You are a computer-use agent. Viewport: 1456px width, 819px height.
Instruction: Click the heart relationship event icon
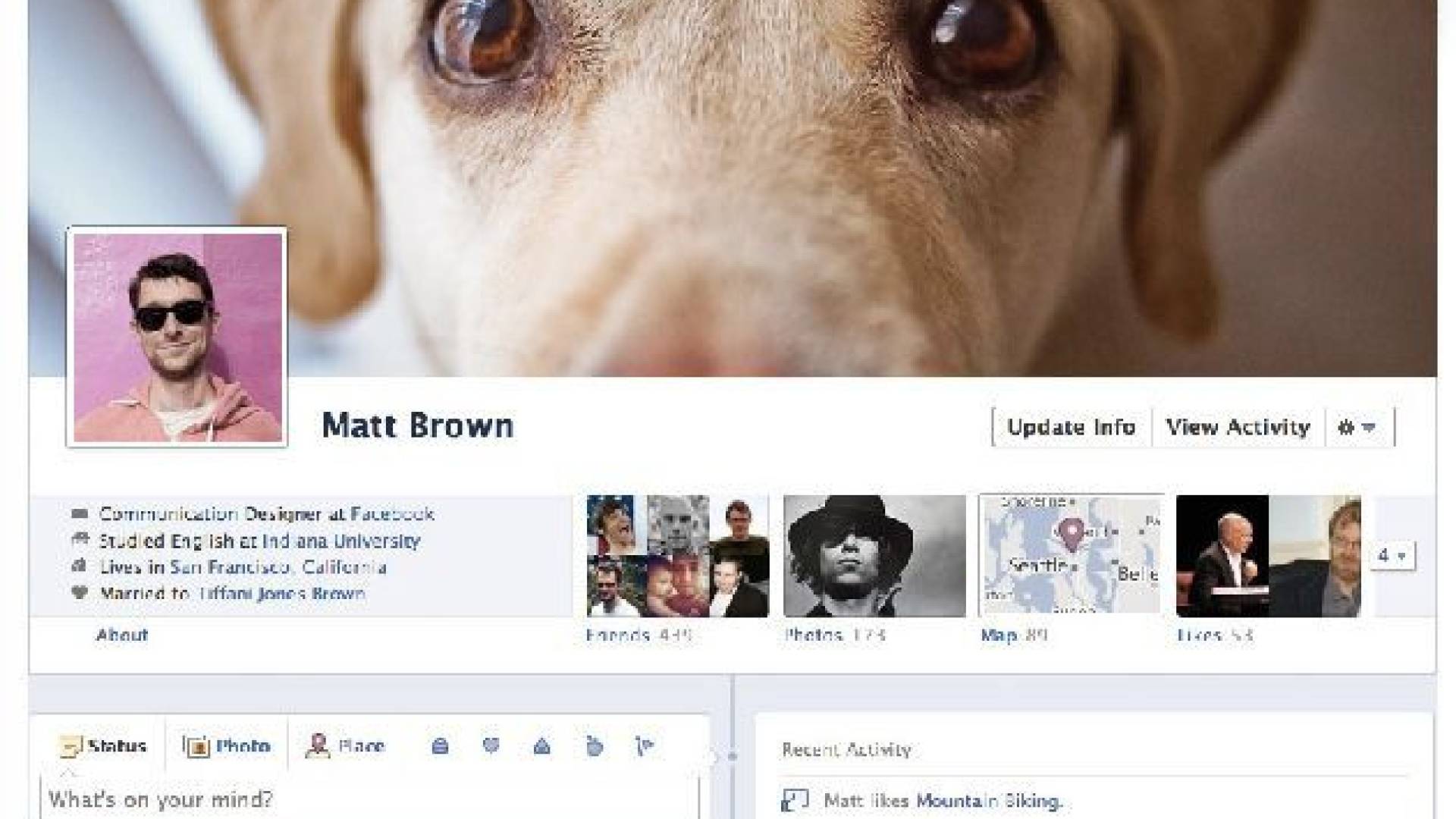click(x=491, y=746)
